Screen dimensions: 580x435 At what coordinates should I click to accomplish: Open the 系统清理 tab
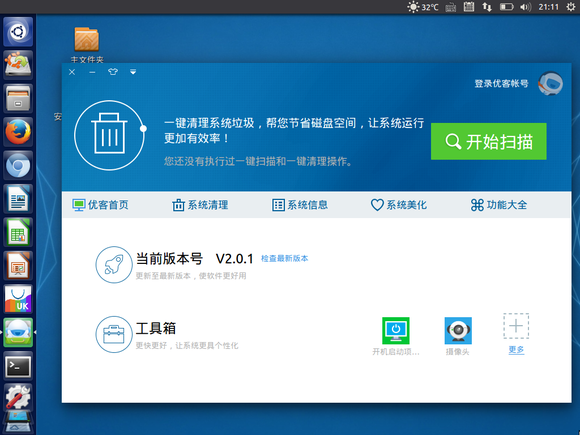coord(200,205)
